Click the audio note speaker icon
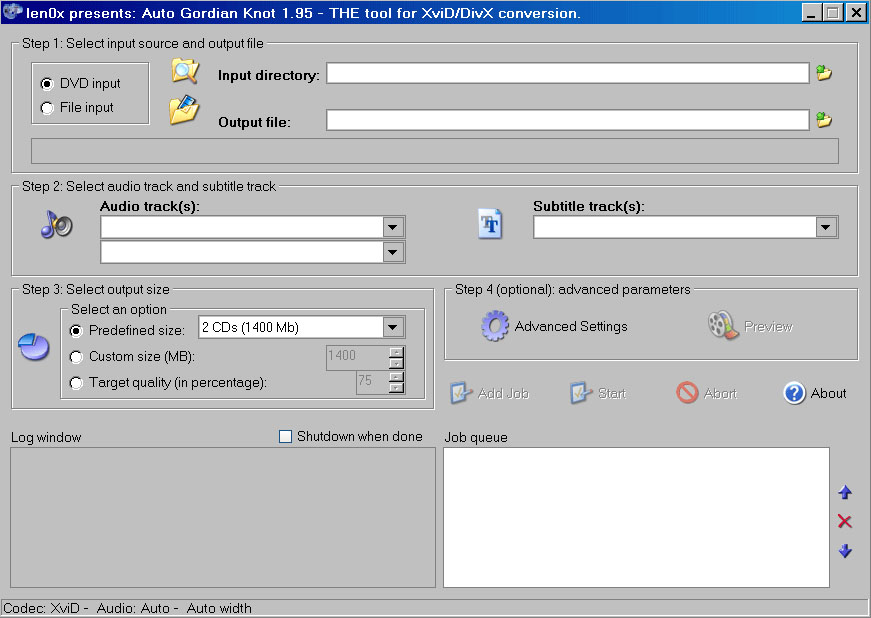Viewport: 871px width, 618px height. point(57,225)
